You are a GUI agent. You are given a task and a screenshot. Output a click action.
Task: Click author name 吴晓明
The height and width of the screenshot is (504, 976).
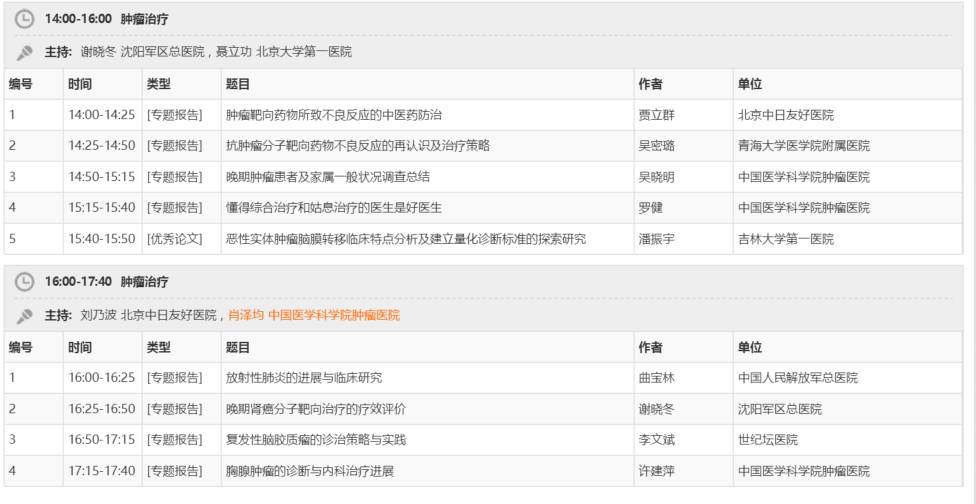(x=657, y=177)
